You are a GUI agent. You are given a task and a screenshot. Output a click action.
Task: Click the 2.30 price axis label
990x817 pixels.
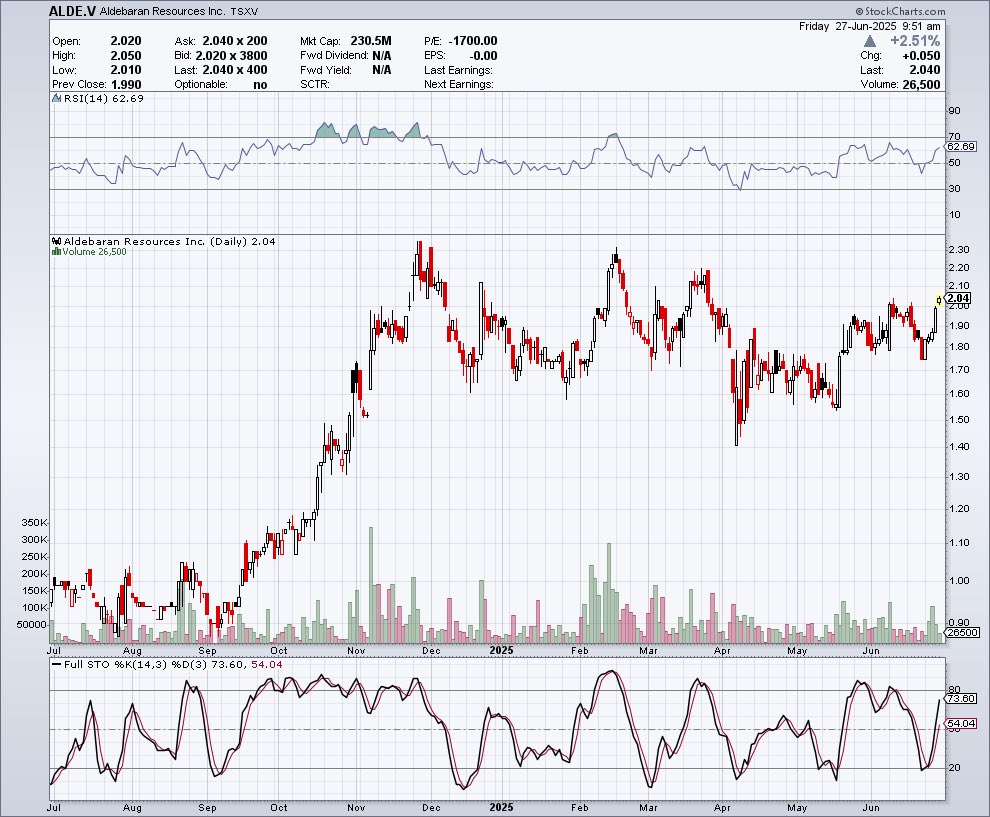click(x=959, y=249)
